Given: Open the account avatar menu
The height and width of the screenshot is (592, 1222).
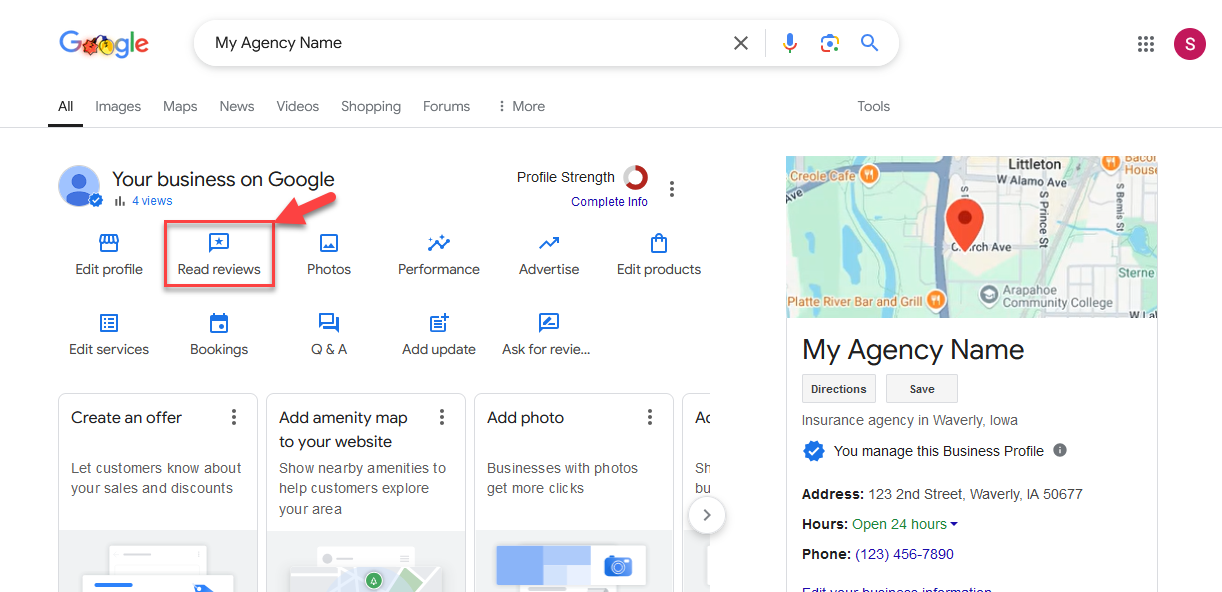Looking at the screenshot, I should pyautogui.click(x=1189, y=43).
